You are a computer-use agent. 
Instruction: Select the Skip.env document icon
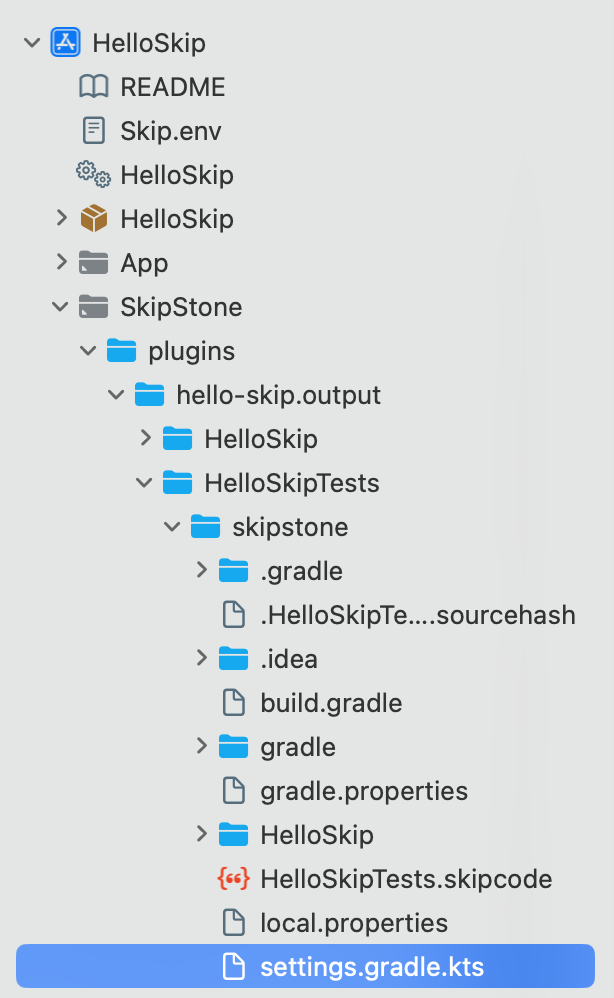tap(93, 130)
